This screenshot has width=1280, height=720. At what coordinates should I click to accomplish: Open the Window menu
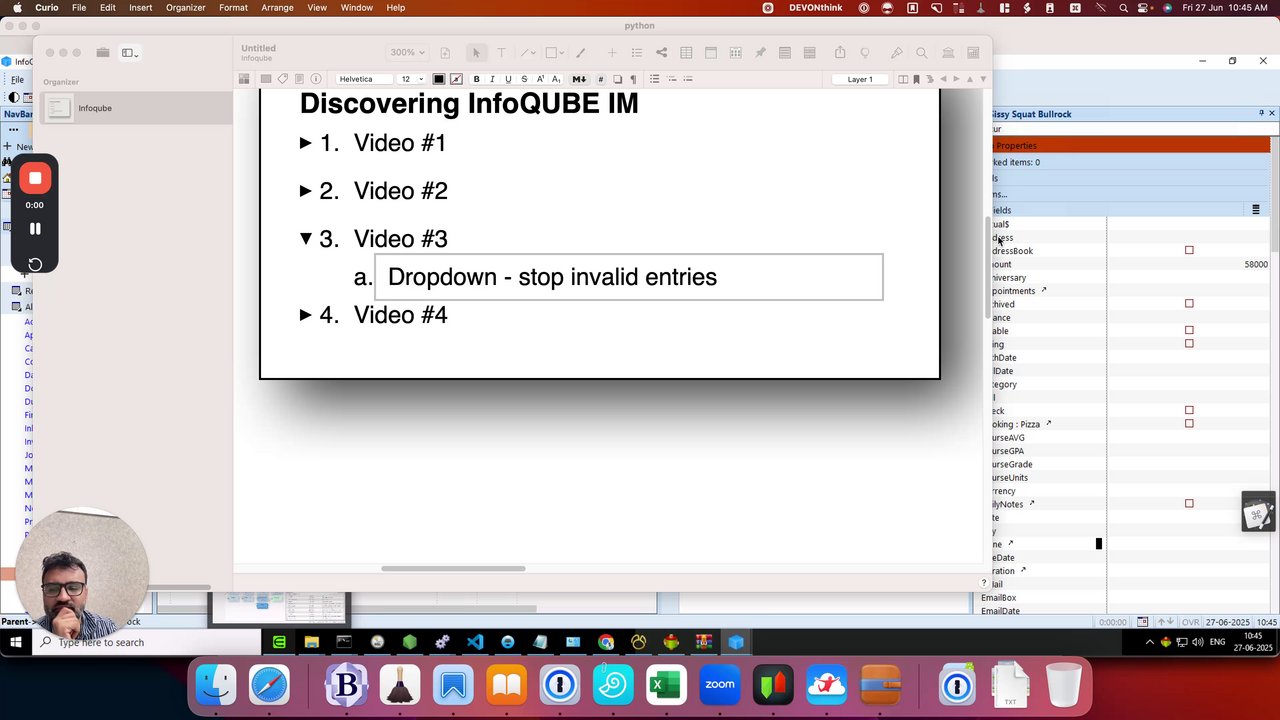[x=357, y=8]
